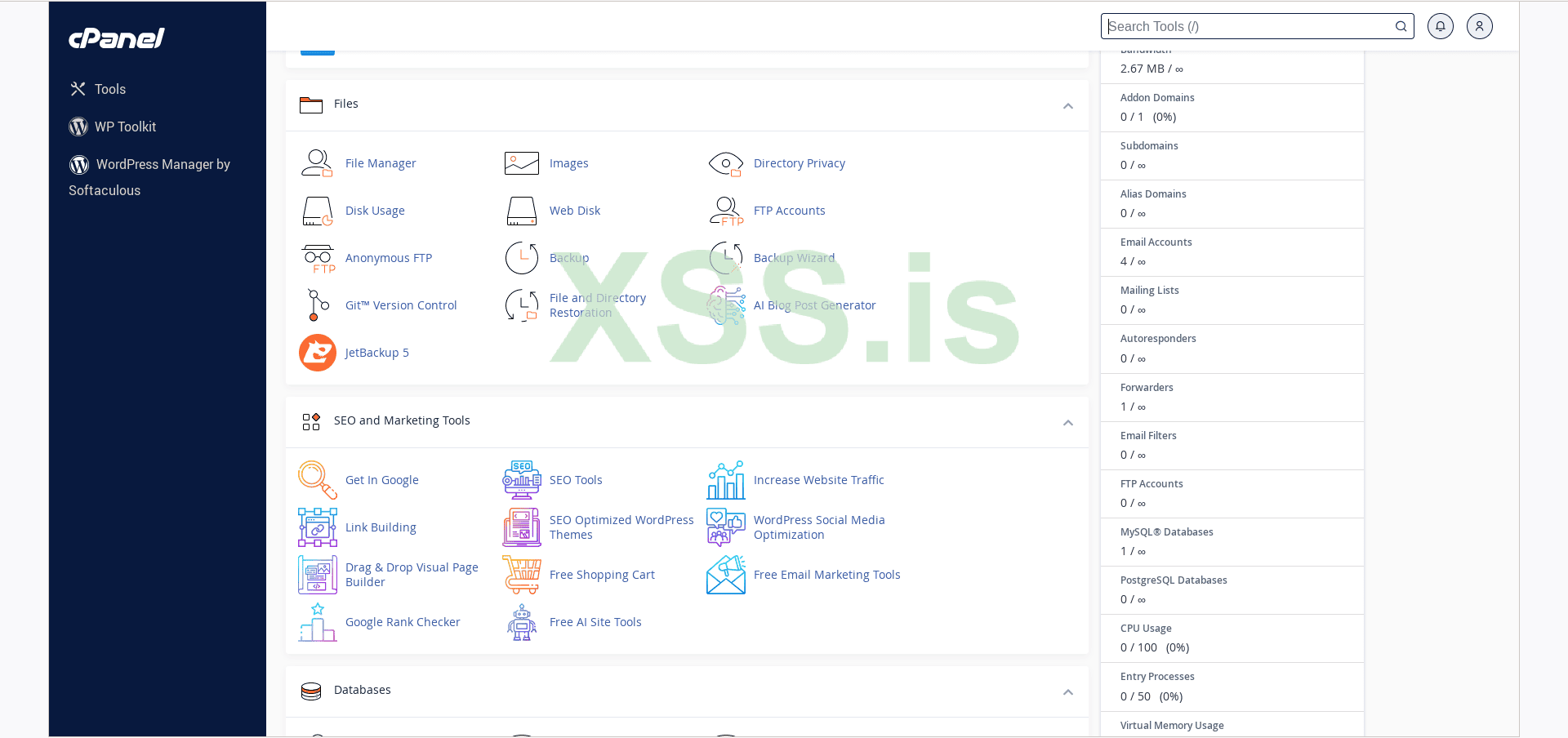Image resolution: width=1568 pixels, height=738 pixels.
Task: Click the Alias Domains statistic label
Action: [x=1153, y=194]
